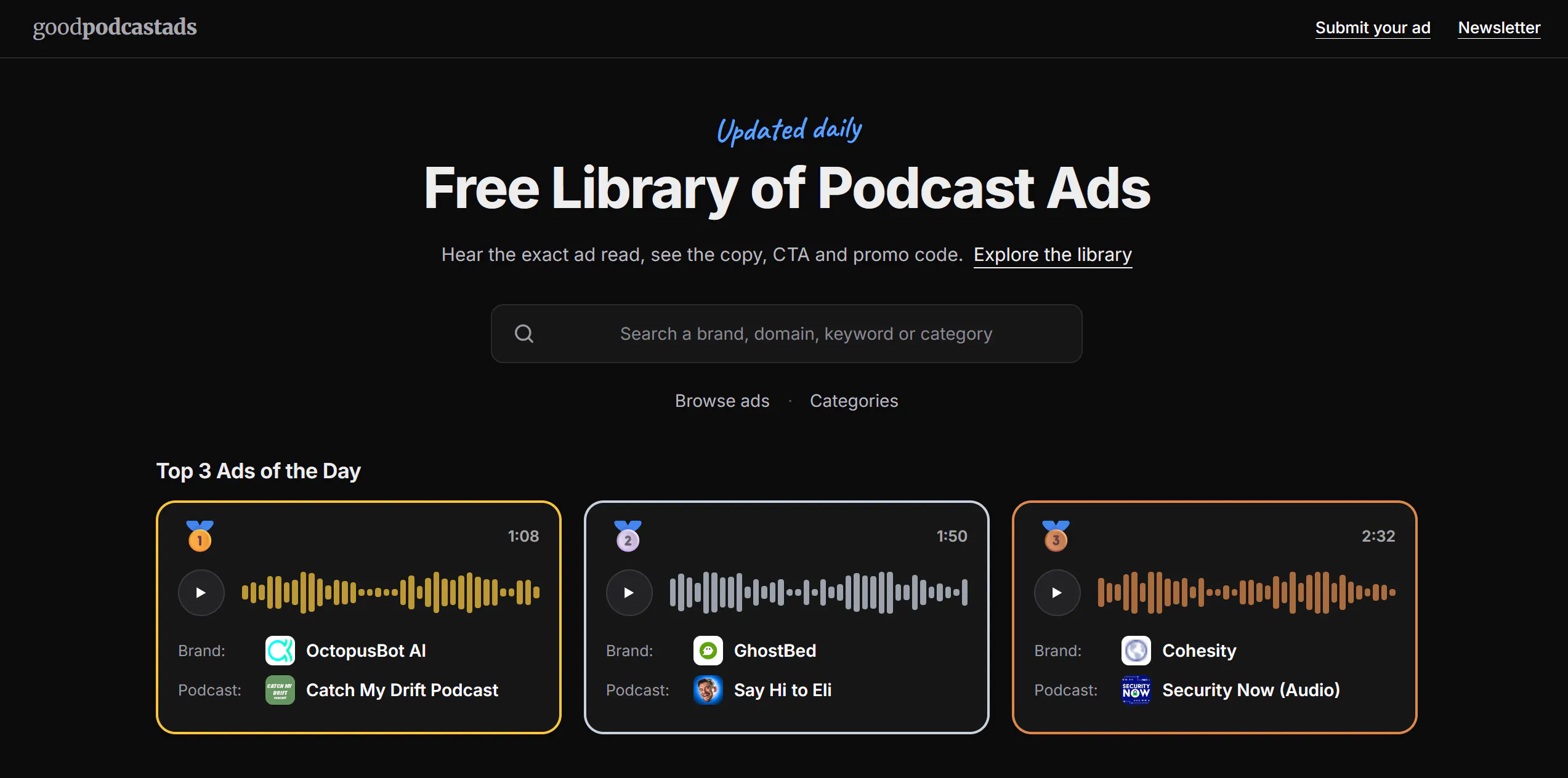
Task: Play the Cohesity ad
Action: [1057, 593]
